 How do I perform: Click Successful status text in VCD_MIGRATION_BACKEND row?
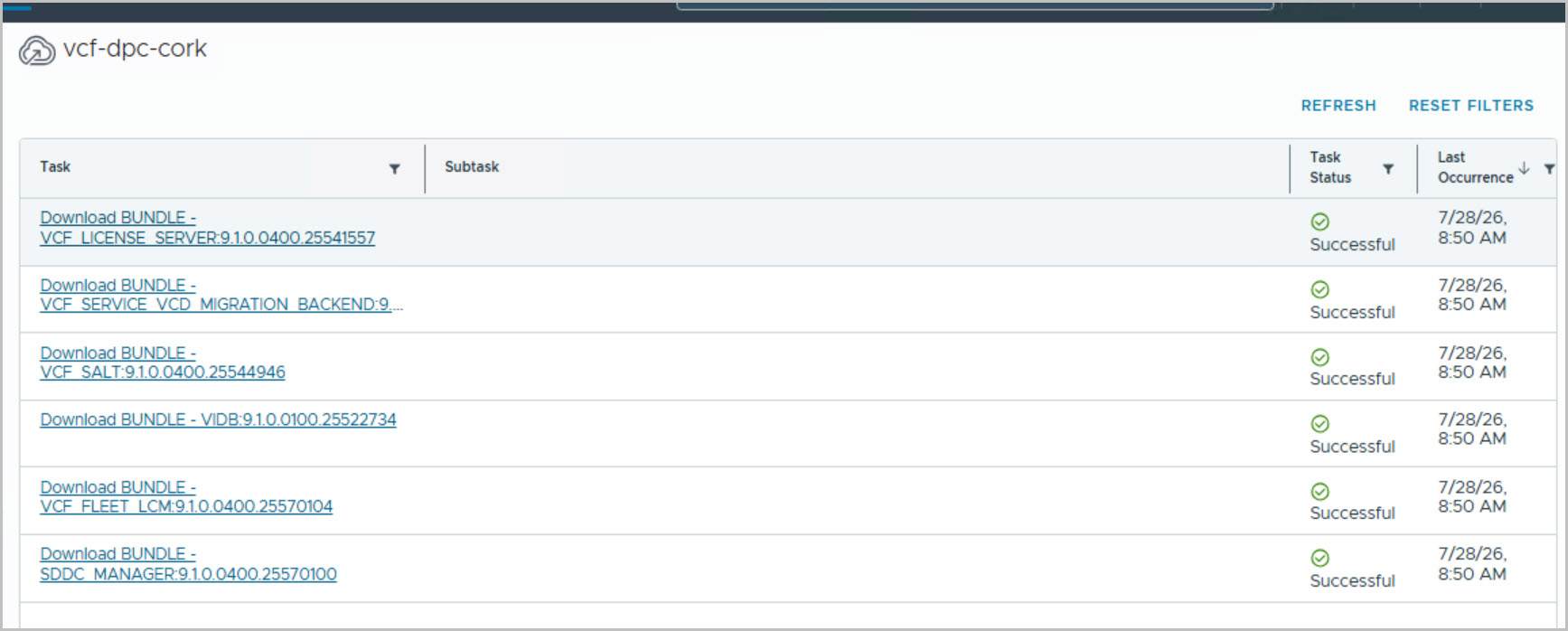[1352, 313]
